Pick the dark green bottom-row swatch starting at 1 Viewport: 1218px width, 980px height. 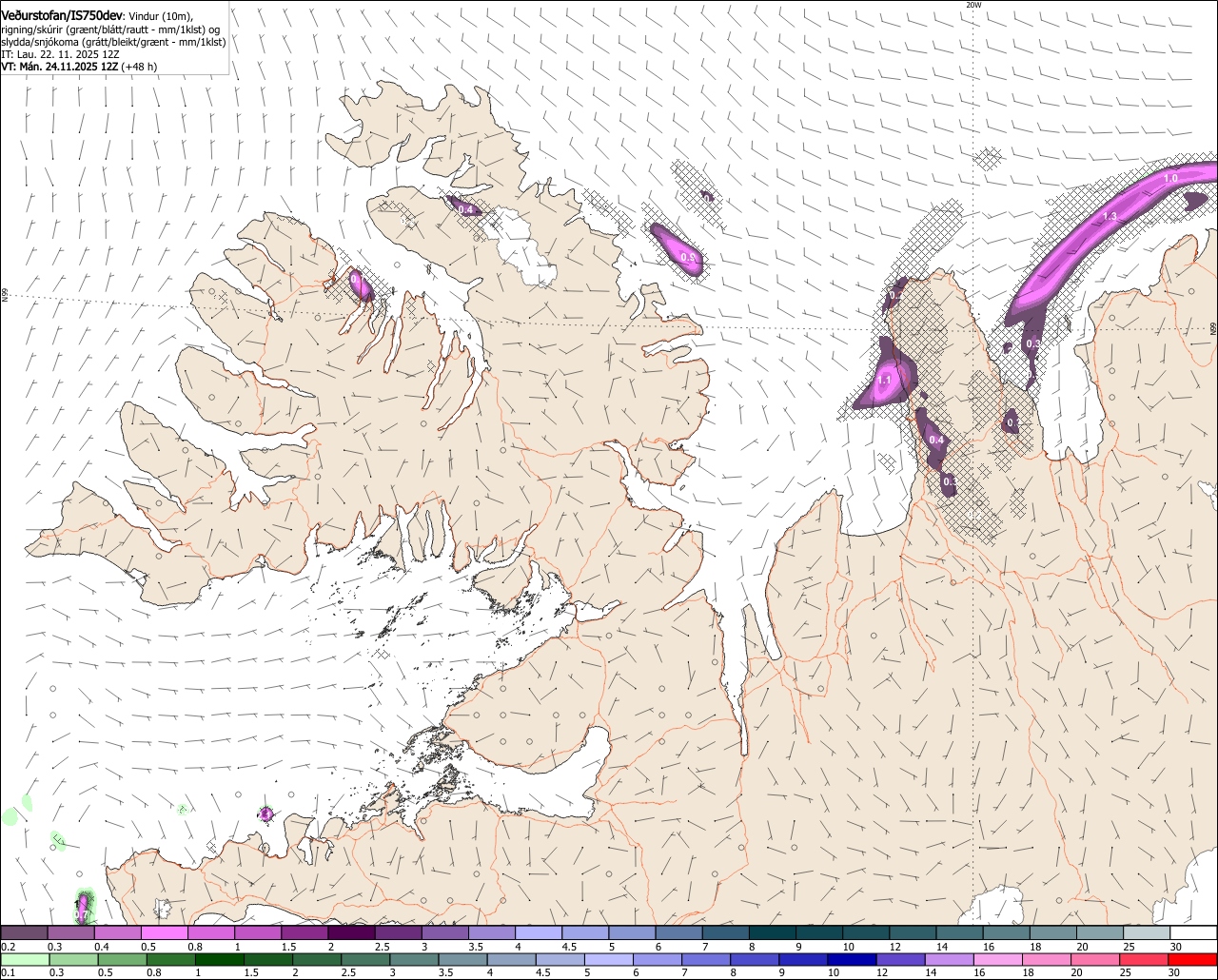[x=219, y=960]
